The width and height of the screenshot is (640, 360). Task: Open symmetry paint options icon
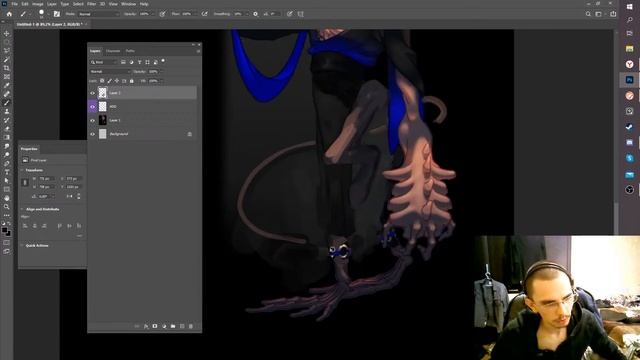[300, 14]
